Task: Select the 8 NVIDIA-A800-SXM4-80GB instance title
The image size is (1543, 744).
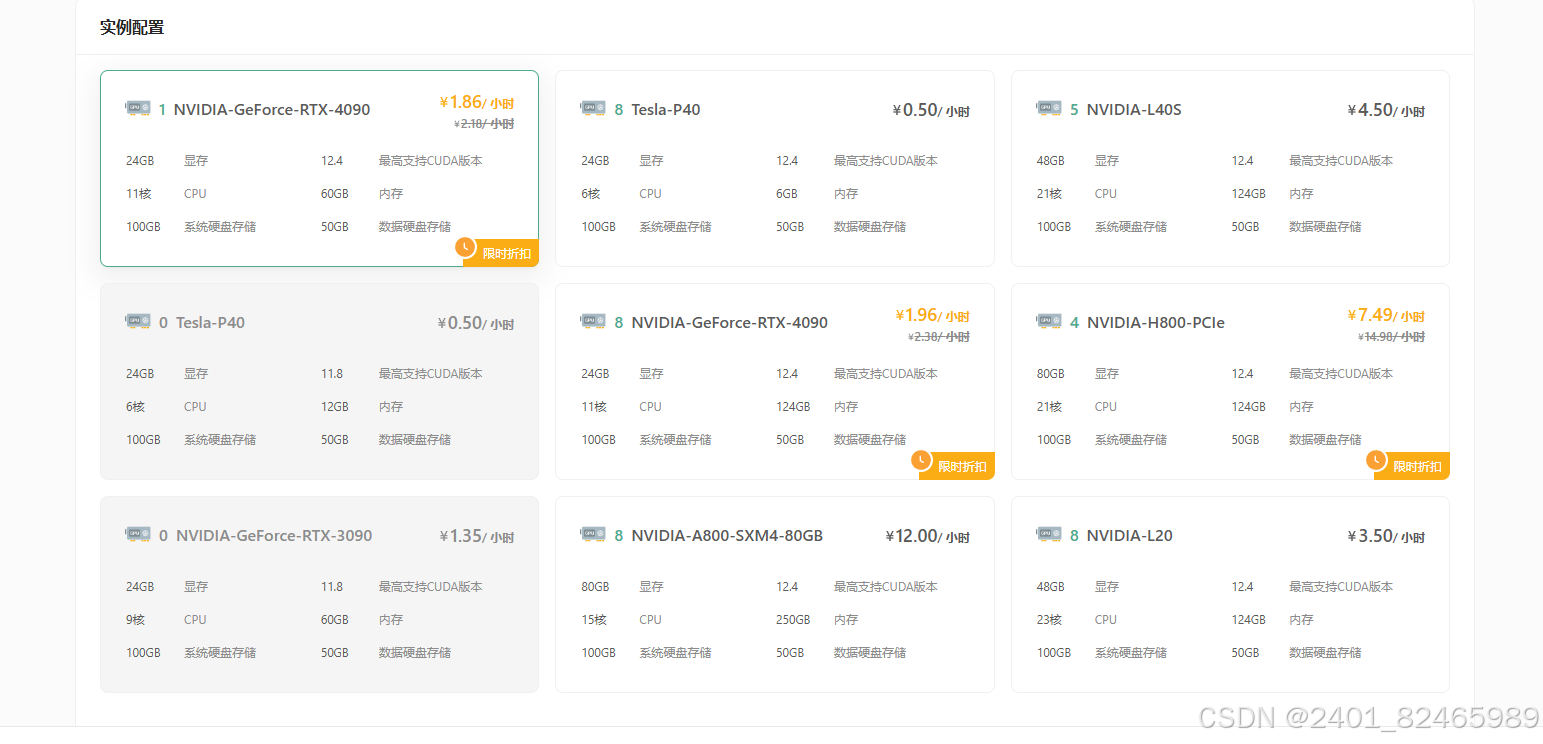Action: [x=718, y=536]
